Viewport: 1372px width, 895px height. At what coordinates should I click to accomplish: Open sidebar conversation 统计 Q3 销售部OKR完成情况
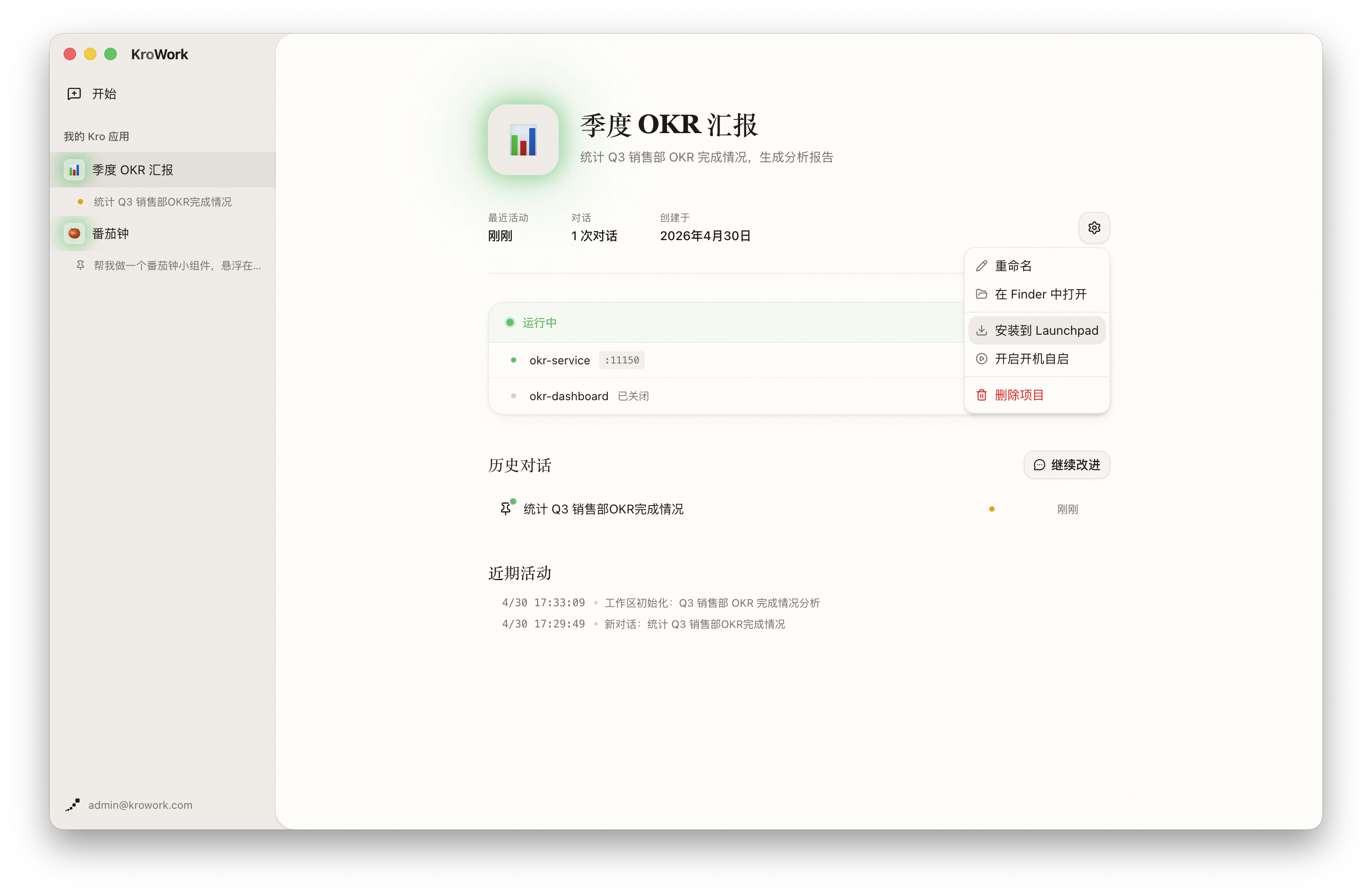pyautogui.click(x=163, y=202)
